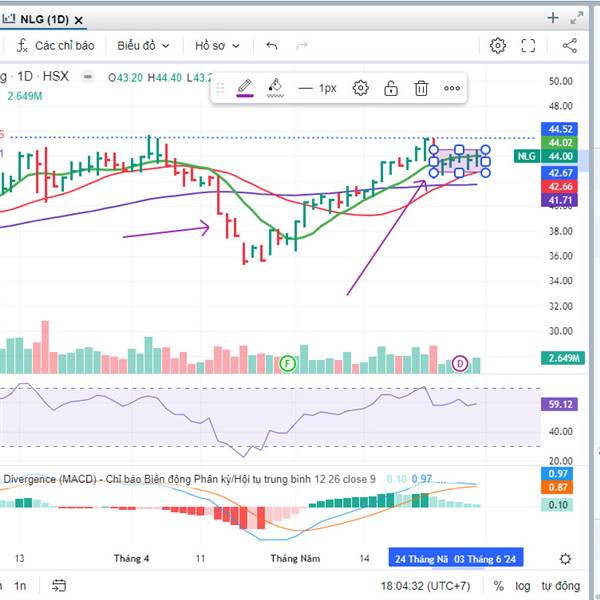
Task: Lock the selected drawing
Action: 391,88
